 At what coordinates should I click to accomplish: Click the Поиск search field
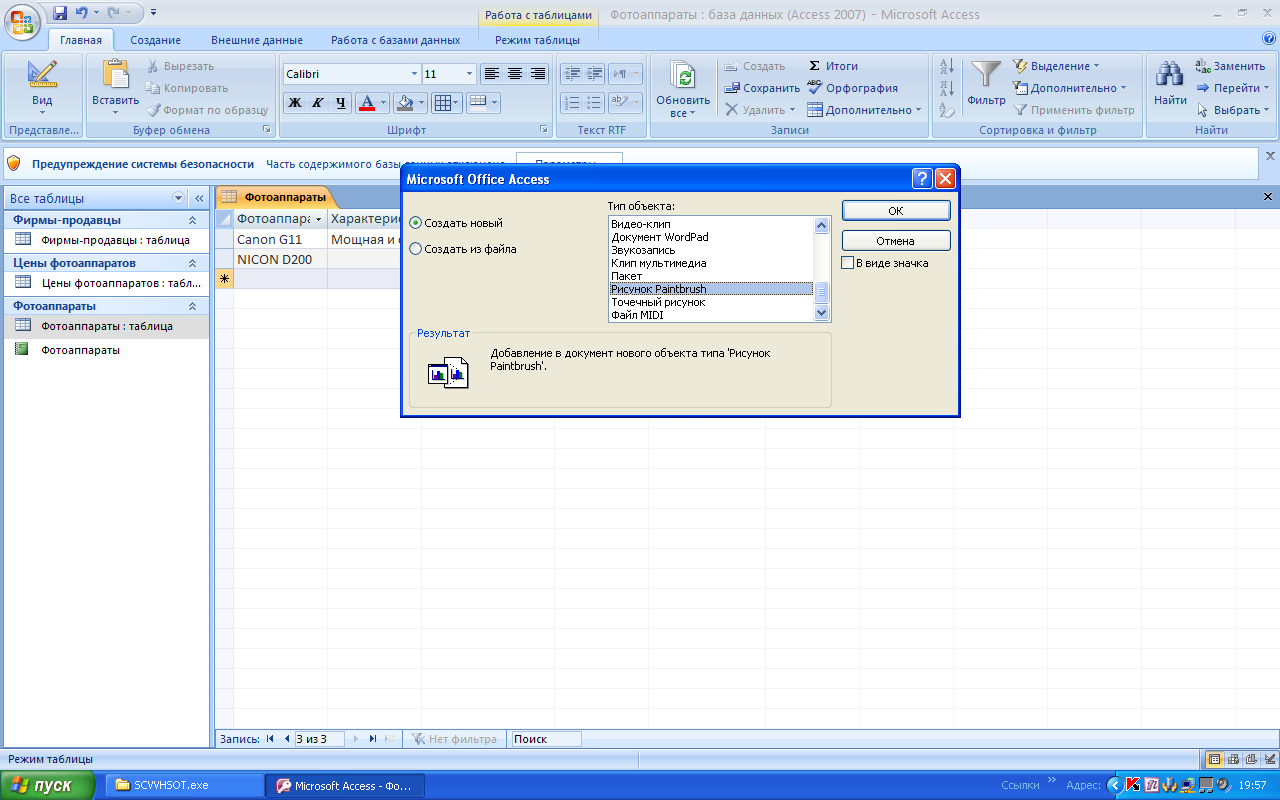click(x=546, y=739)
